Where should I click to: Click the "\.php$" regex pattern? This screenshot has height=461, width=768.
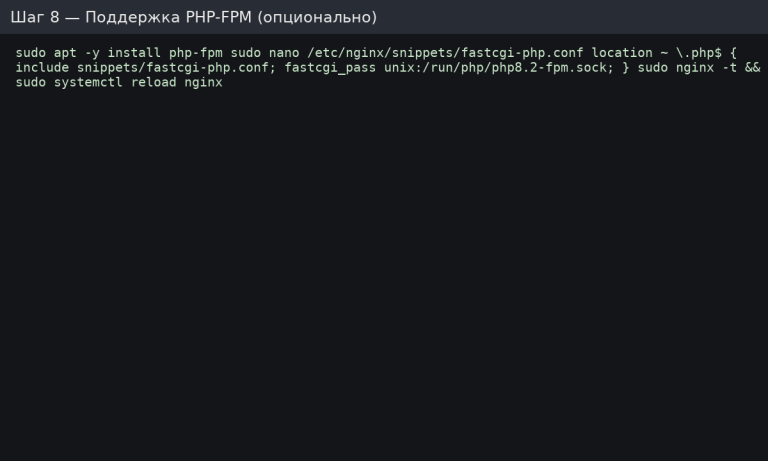699,52
